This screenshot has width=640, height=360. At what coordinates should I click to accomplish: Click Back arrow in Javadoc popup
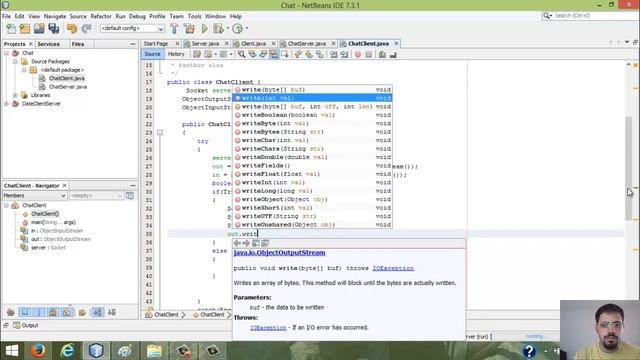pyautogui.click(x=237, y=243)
